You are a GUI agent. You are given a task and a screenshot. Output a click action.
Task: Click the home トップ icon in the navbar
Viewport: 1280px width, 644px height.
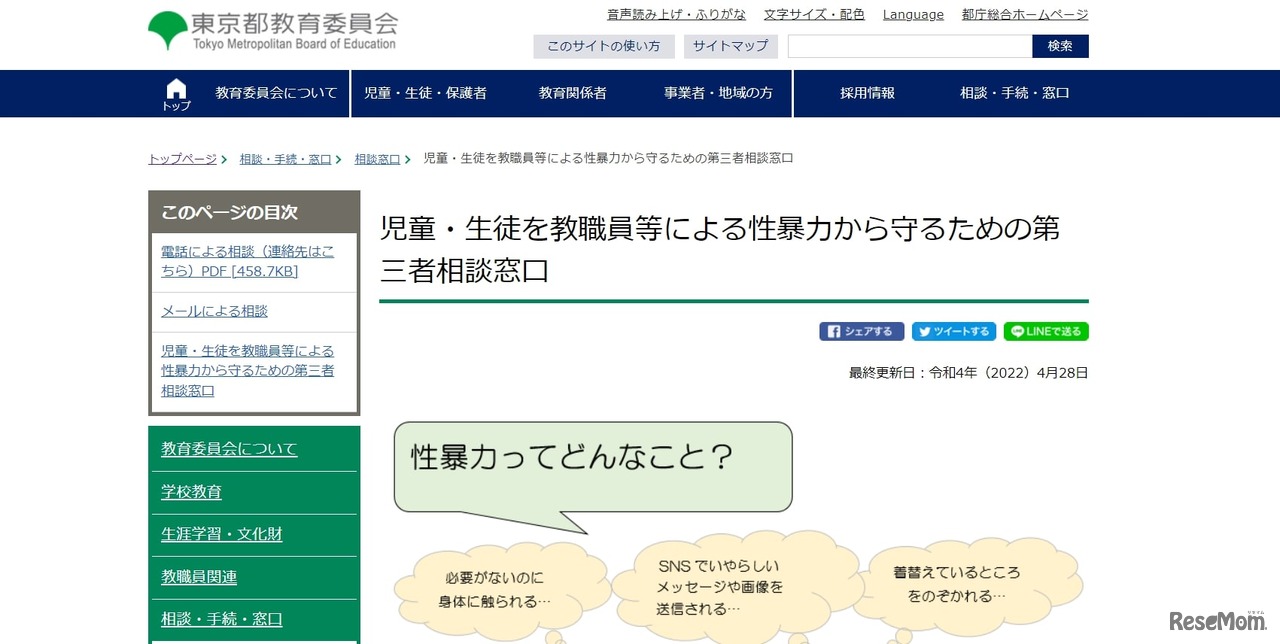point(175,93)
